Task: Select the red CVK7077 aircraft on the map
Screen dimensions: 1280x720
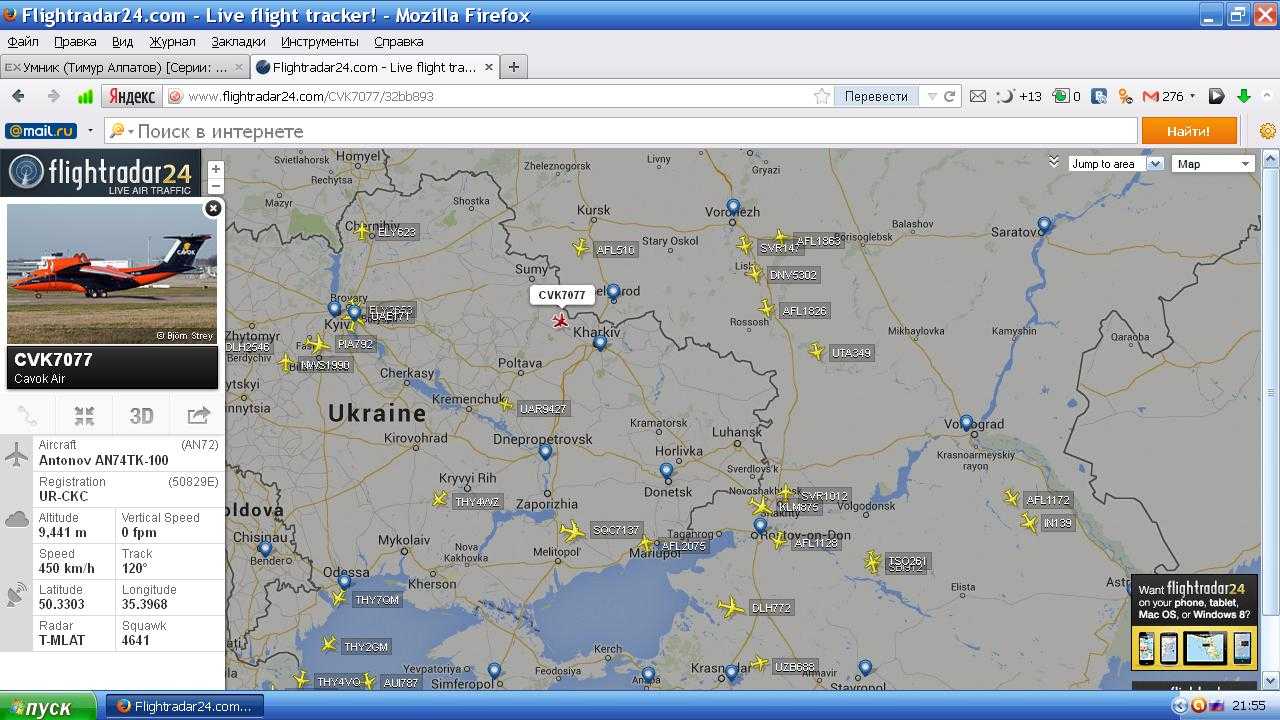Action: pos(561,321)
